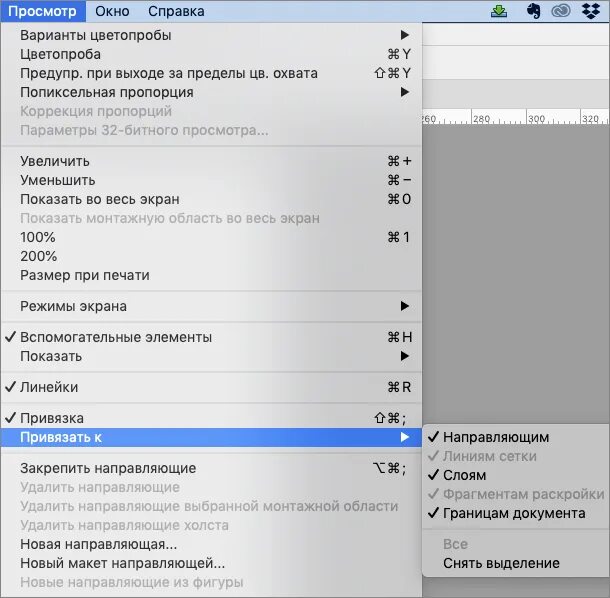610x598 pixels.
Task: Set zoom to 100%
Action: (x=212, y=237)
